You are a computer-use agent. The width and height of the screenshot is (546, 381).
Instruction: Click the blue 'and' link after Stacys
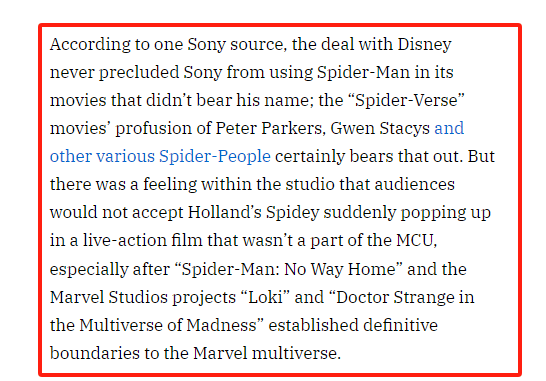[x=449, y=128]
